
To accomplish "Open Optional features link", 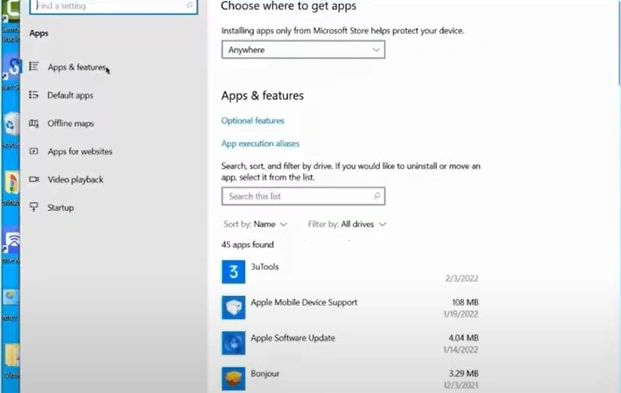I will 253,120.
